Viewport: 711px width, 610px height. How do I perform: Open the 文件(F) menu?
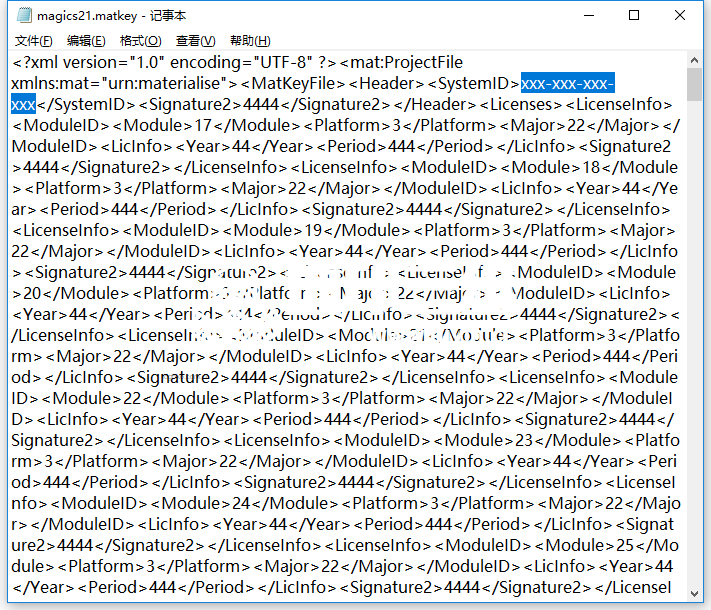point(34,41)
